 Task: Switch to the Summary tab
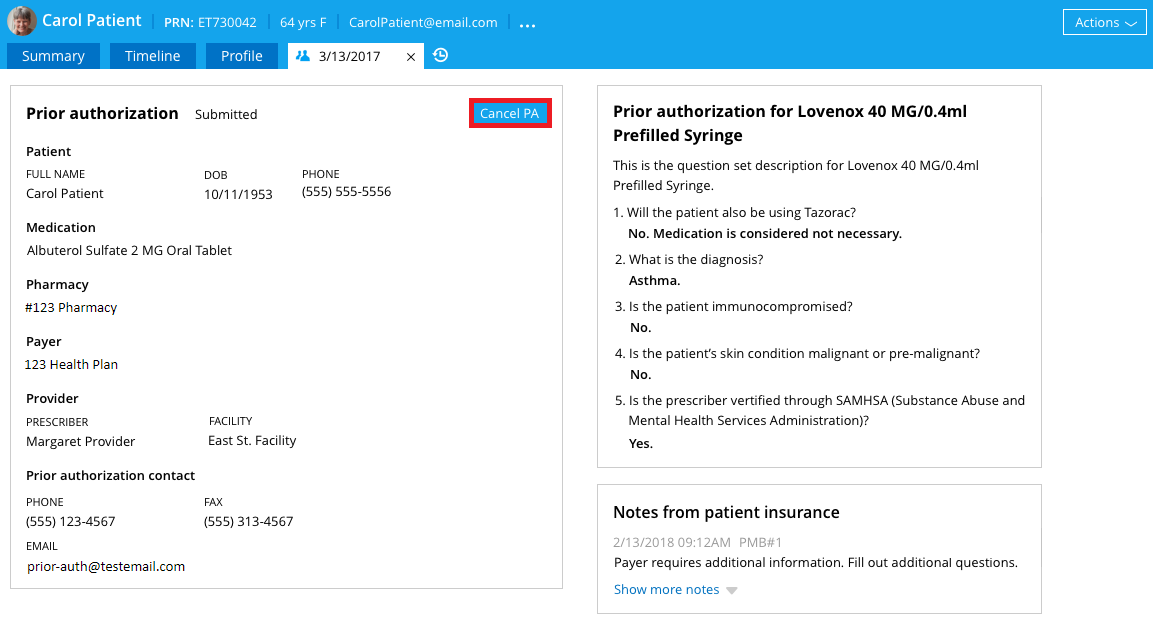(53, 56)
